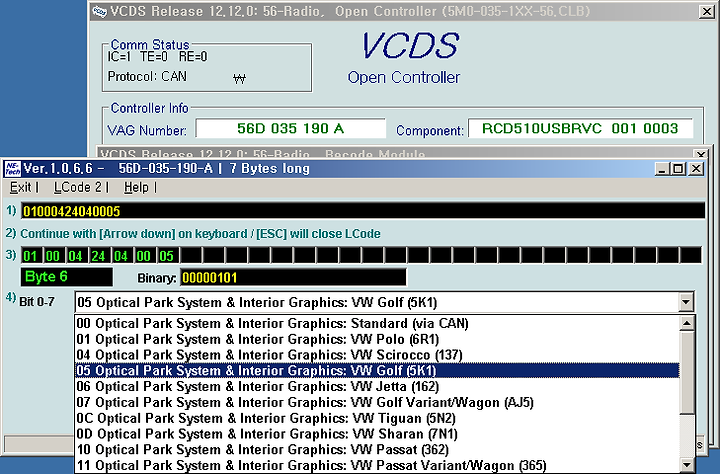Close the LCode window
The width and height of the screenshot is (720, 474).
click(x=696, y=169)
